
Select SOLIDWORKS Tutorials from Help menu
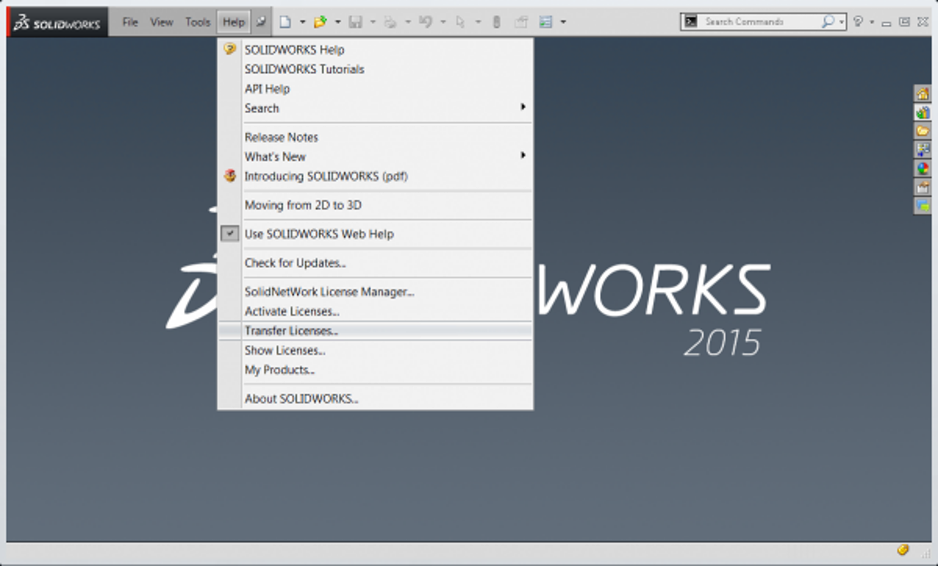375,69
